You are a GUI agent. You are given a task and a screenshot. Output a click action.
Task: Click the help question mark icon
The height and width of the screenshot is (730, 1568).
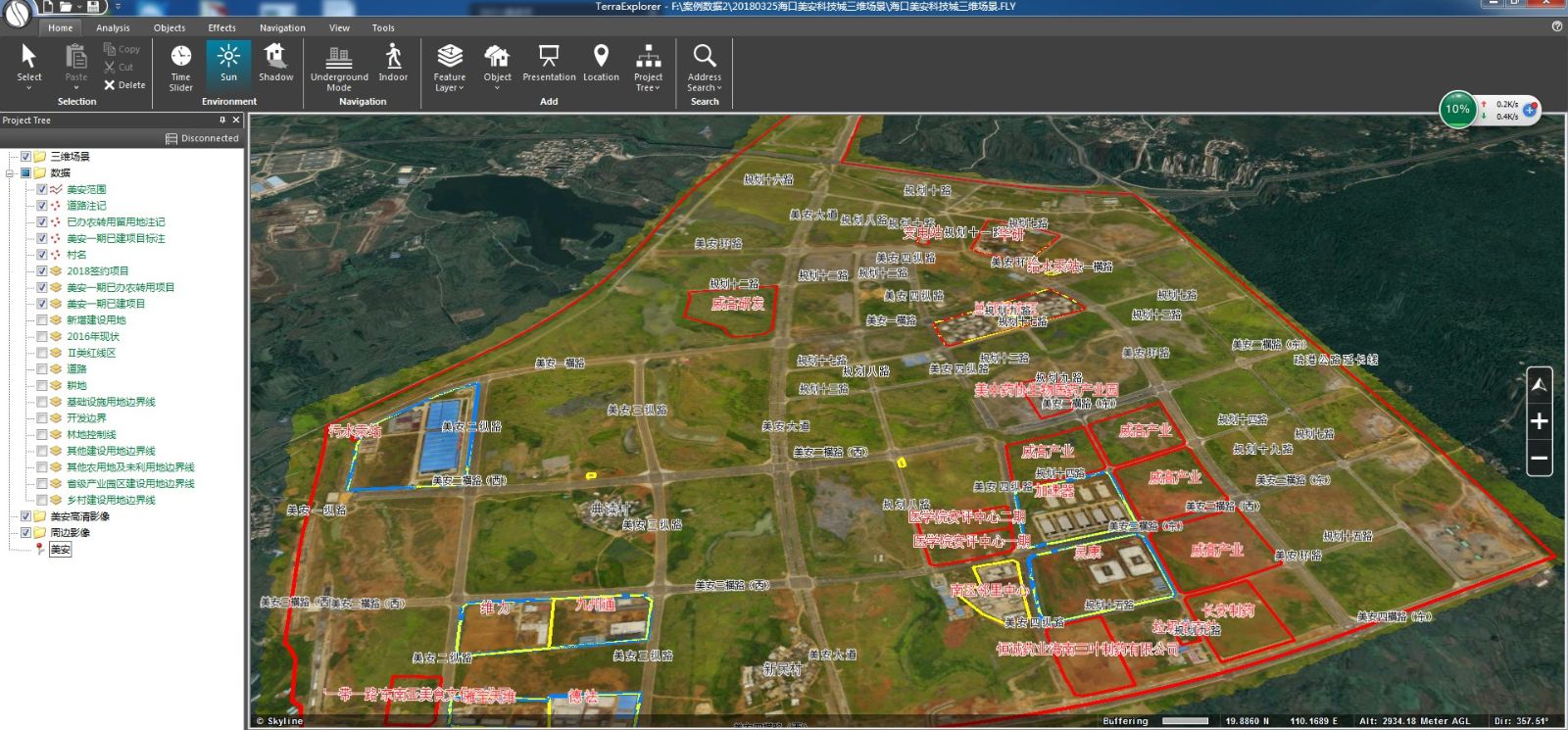pos(1557,26)
